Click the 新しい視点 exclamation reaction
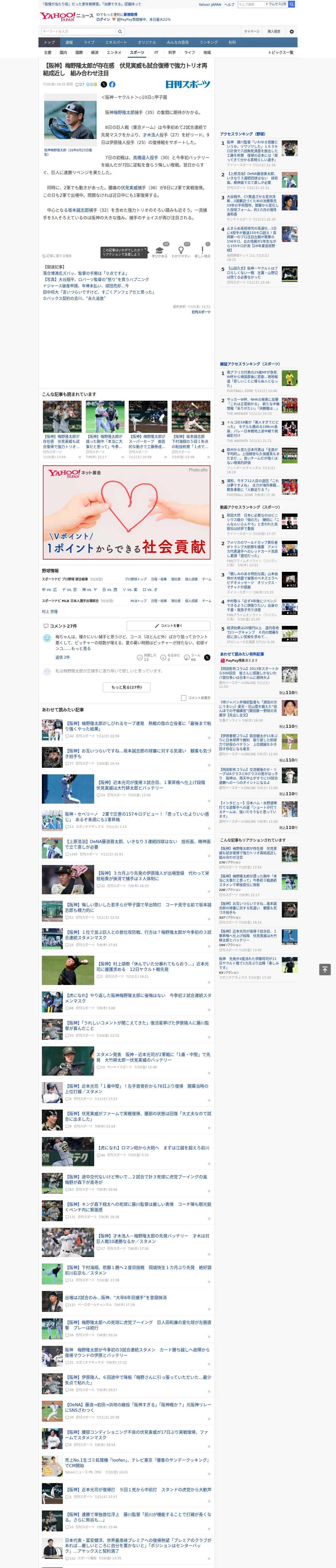The width and height of the screenshot is (336, 1568). pos(203,250)
